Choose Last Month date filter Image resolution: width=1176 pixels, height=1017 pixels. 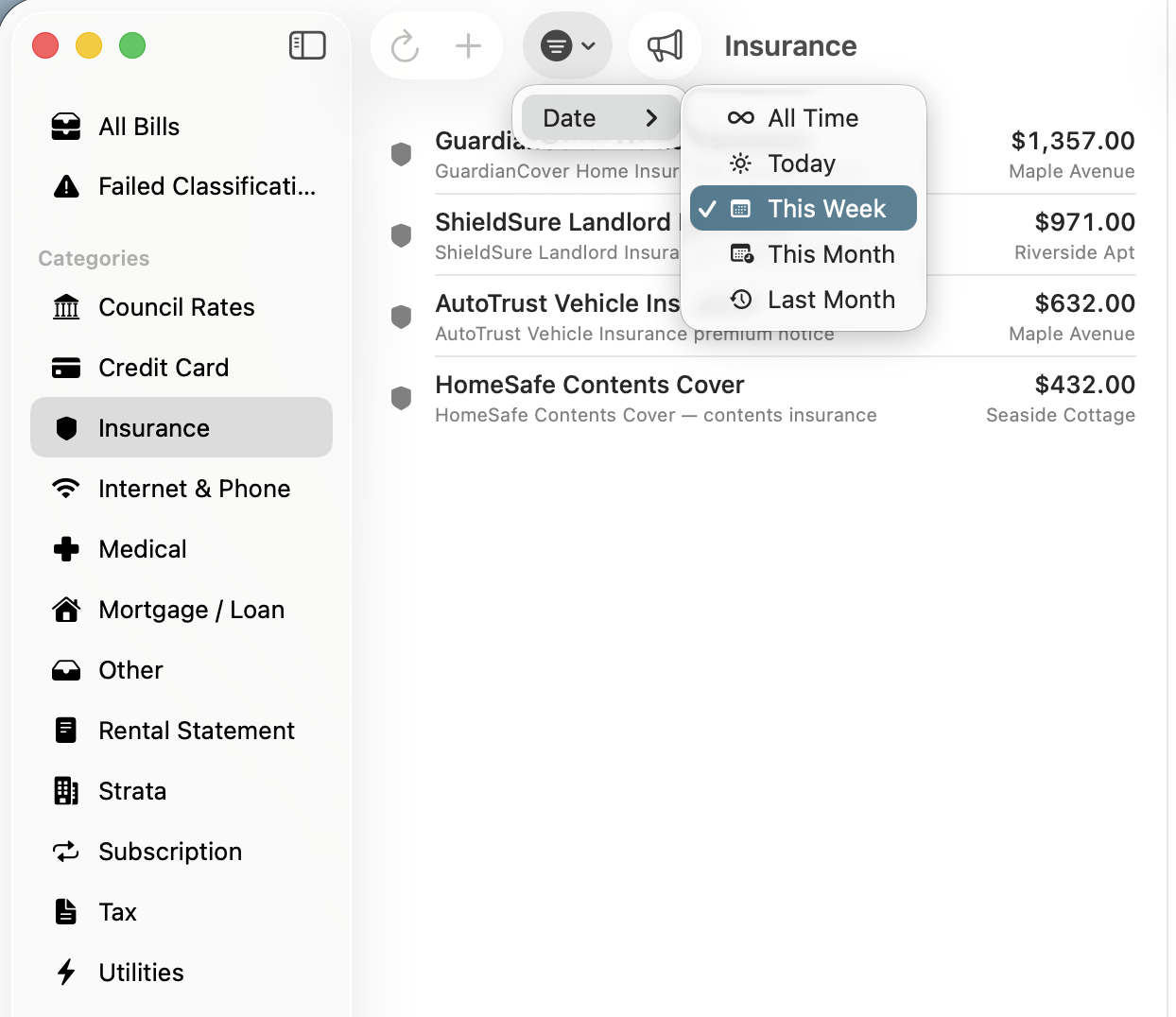(804, 300)
